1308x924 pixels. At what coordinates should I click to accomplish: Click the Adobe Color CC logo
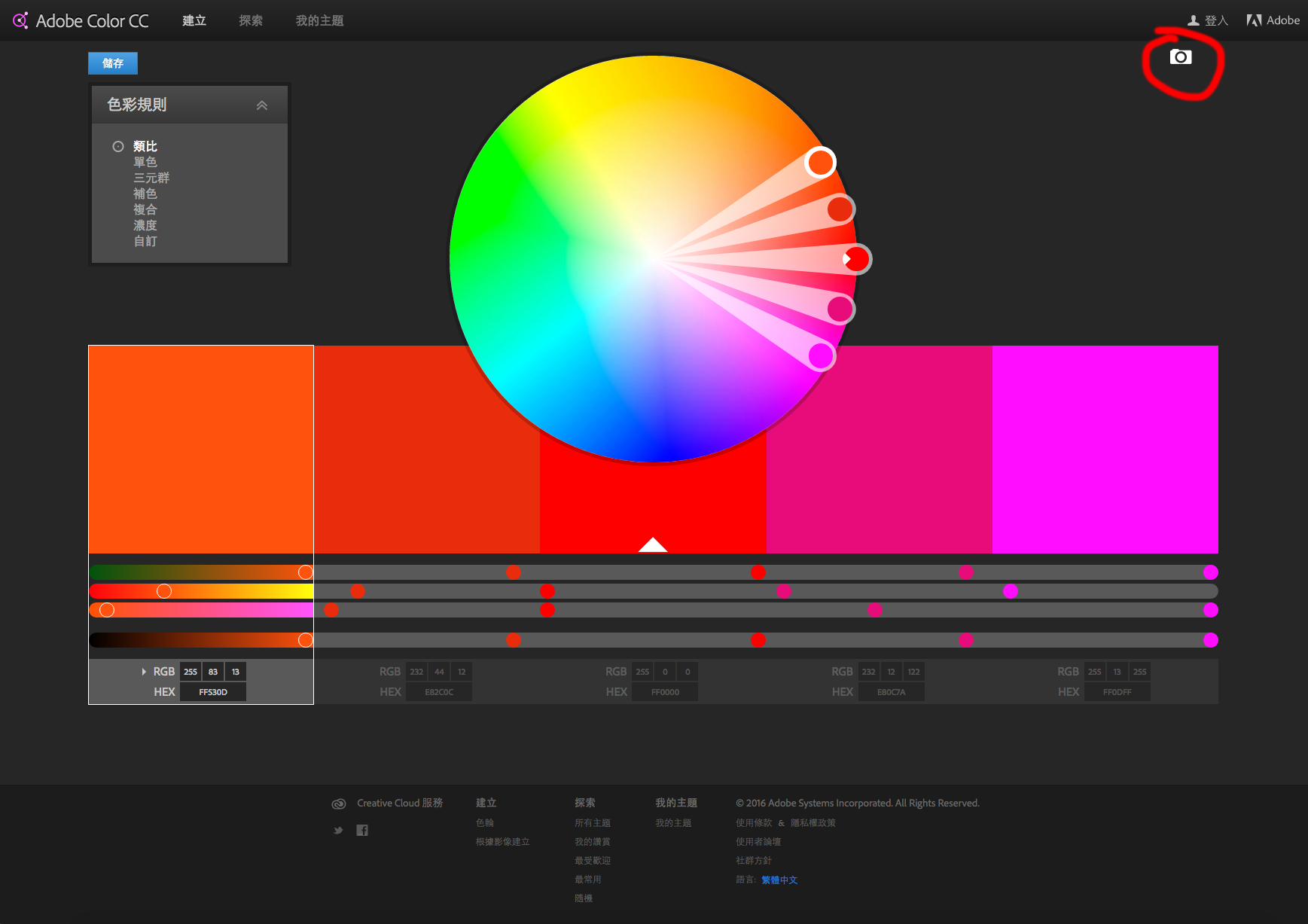[79, 20]
